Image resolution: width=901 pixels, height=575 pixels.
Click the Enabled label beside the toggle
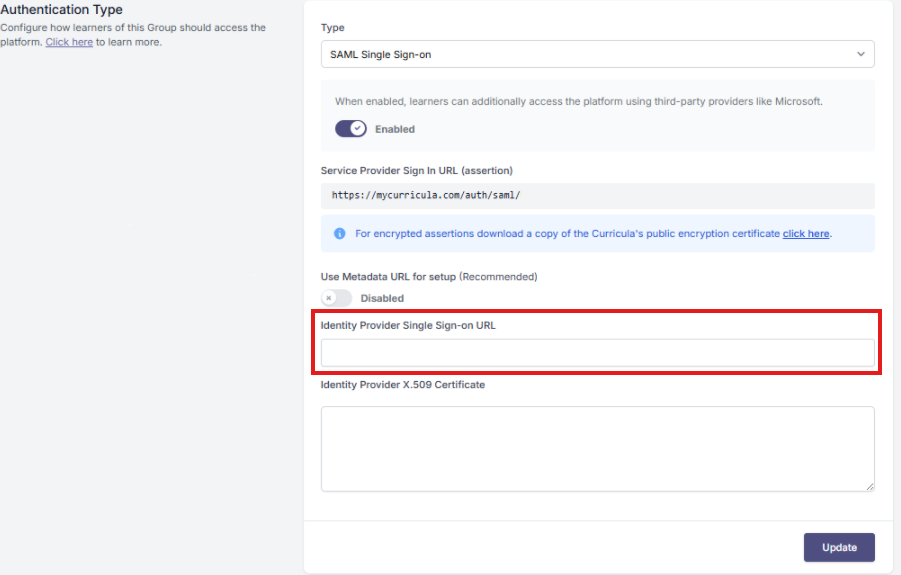click(x=395, y=129)
